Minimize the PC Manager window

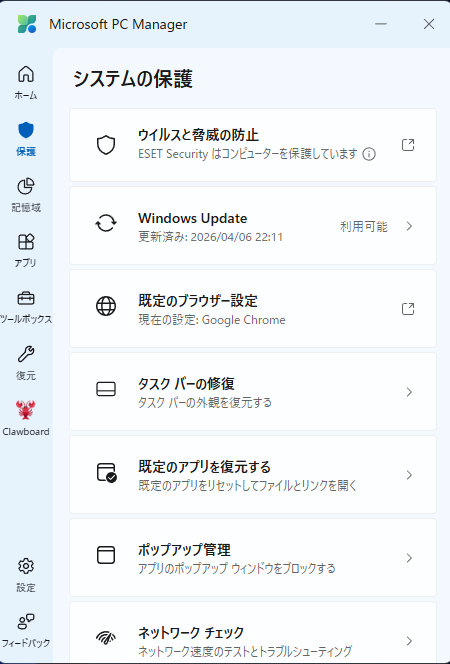[x=381, y=24]
